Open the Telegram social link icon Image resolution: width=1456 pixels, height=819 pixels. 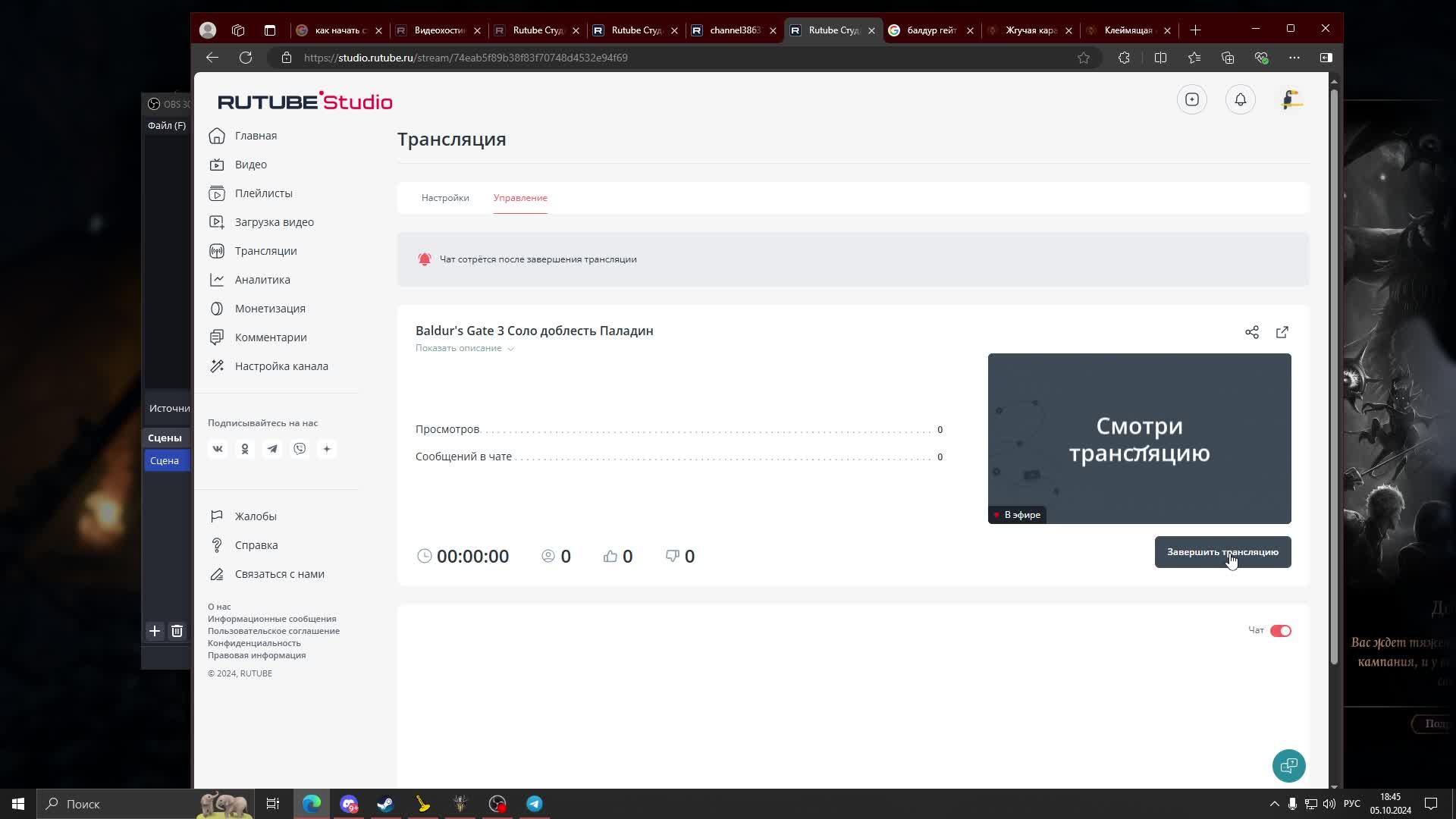click(272, 449)
